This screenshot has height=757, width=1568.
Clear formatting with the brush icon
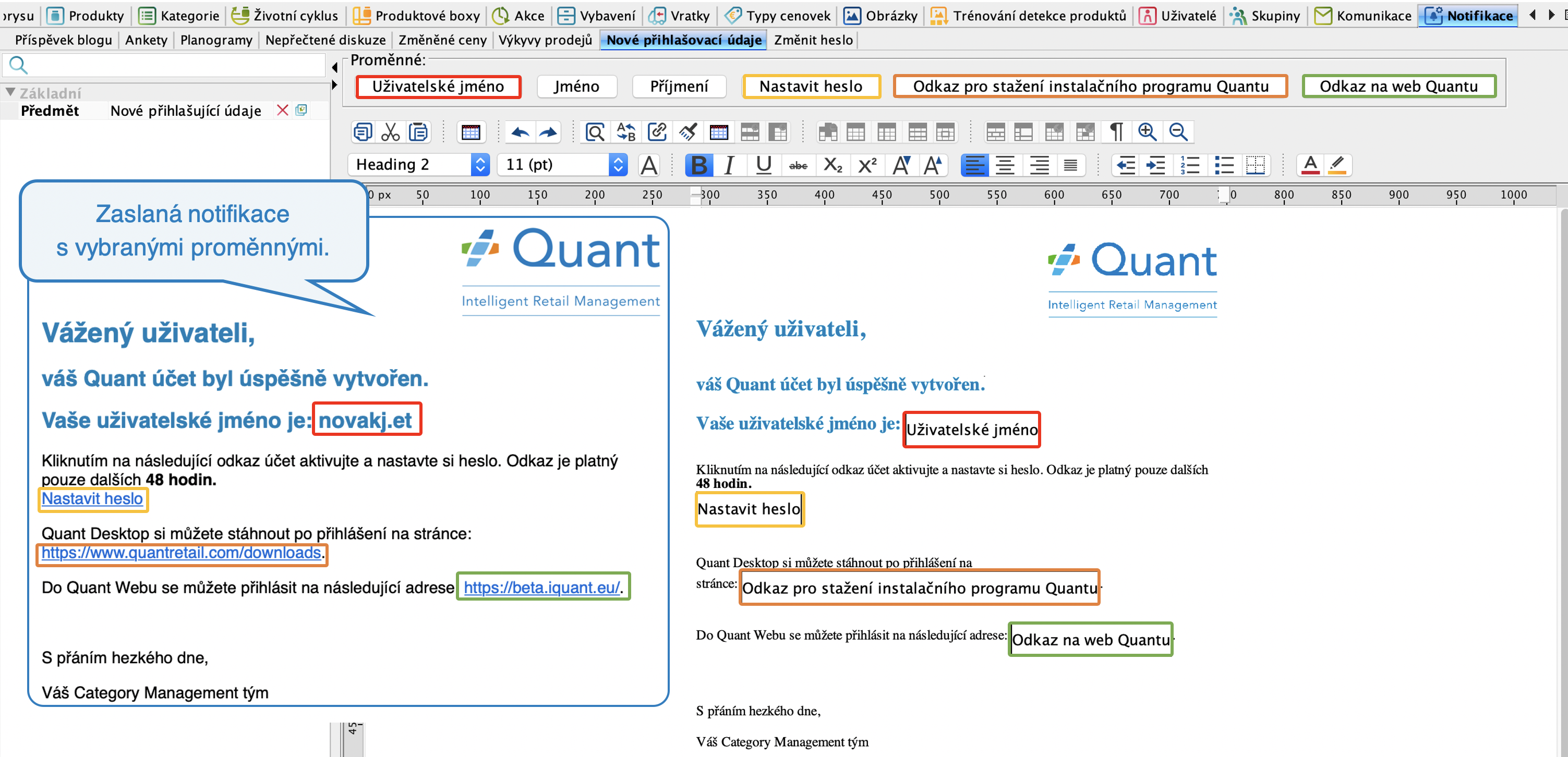tap(688, 132)
